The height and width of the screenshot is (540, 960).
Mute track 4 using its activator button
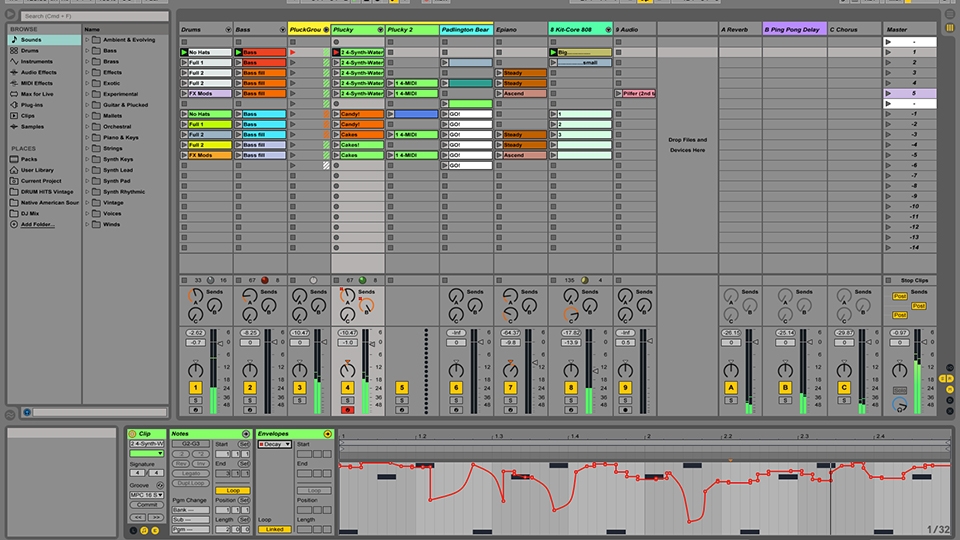(x=347, y=388)
